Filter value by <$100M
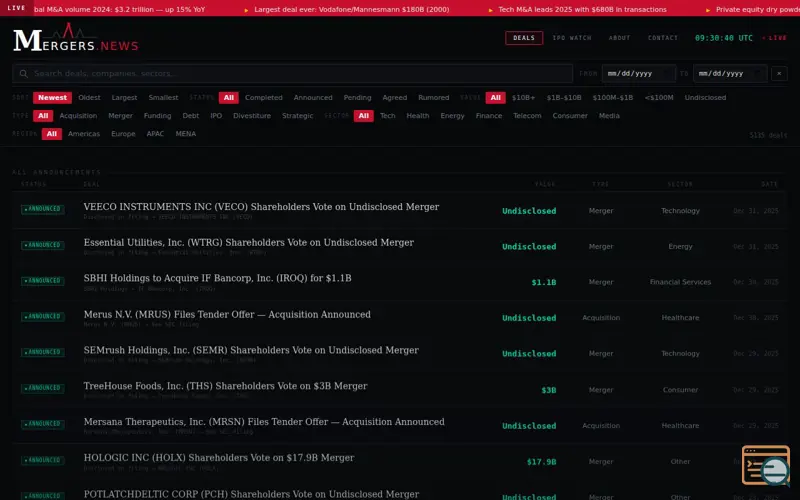Image resolution: width=800 pixels, height=500 pixels. 659,97
